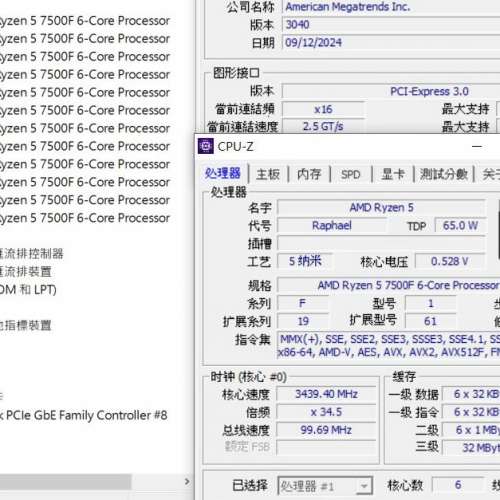
Task: Open the 显卡 tab
Action: tap(393, 174)
